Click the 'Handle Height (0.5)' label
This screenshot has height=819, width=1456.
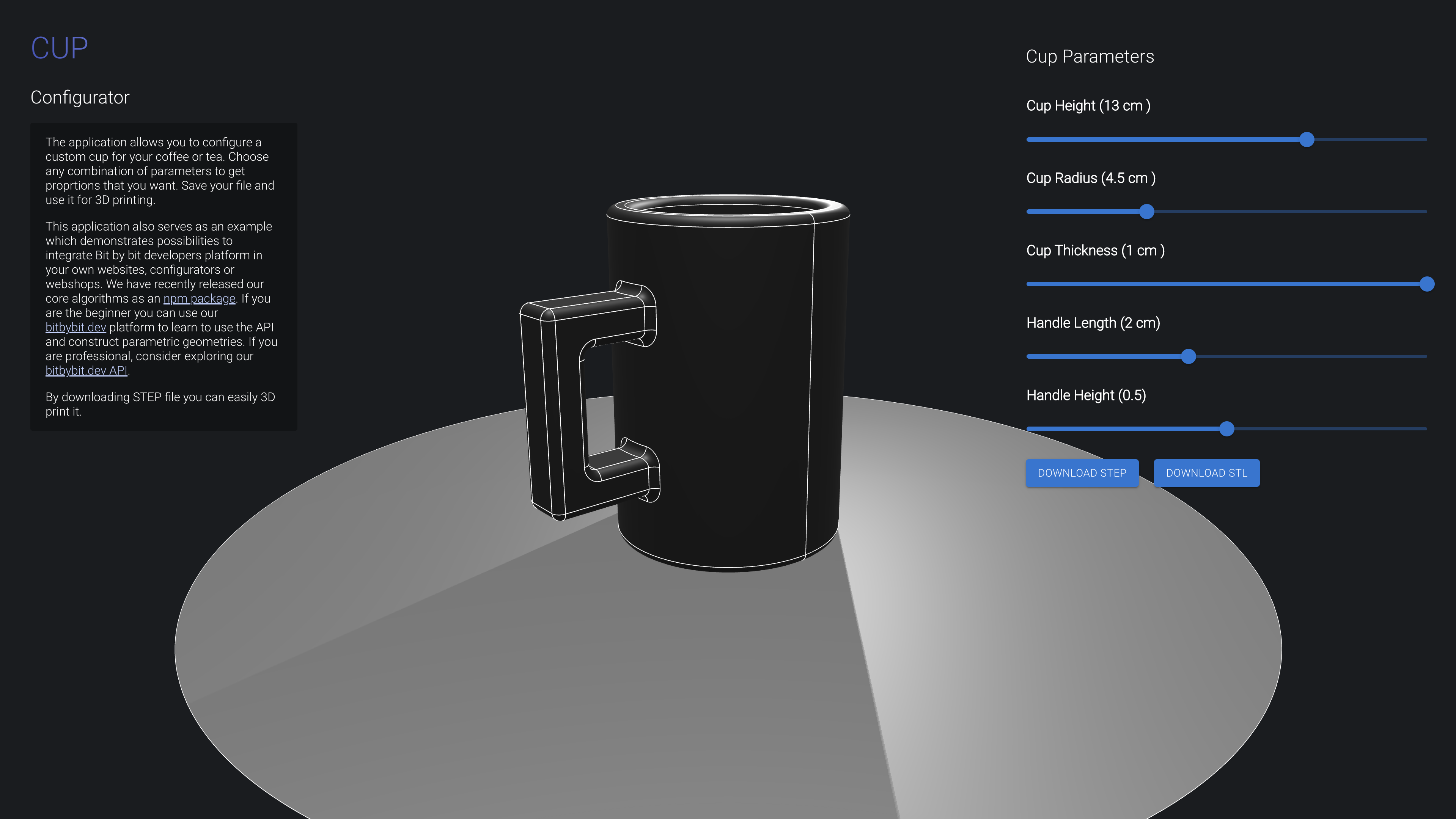[x=1086, y=395]
